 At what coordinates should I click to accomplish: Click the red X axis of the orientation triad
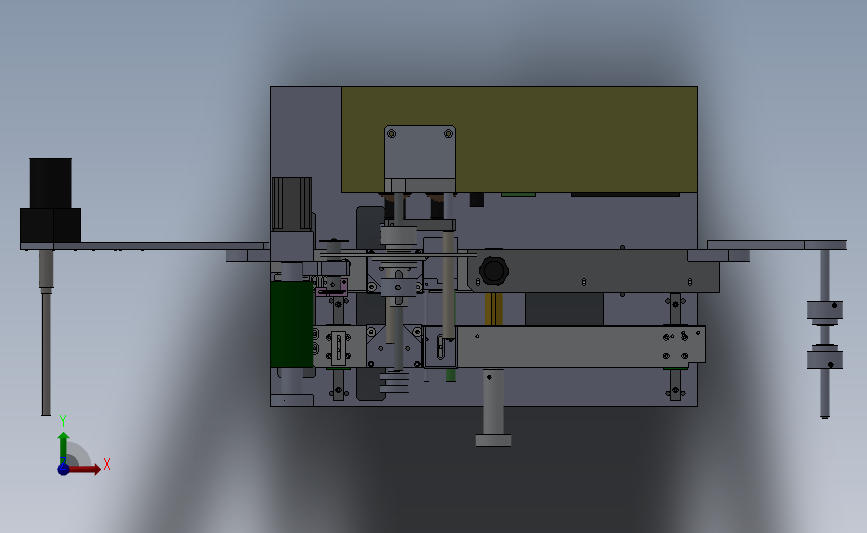84,469
